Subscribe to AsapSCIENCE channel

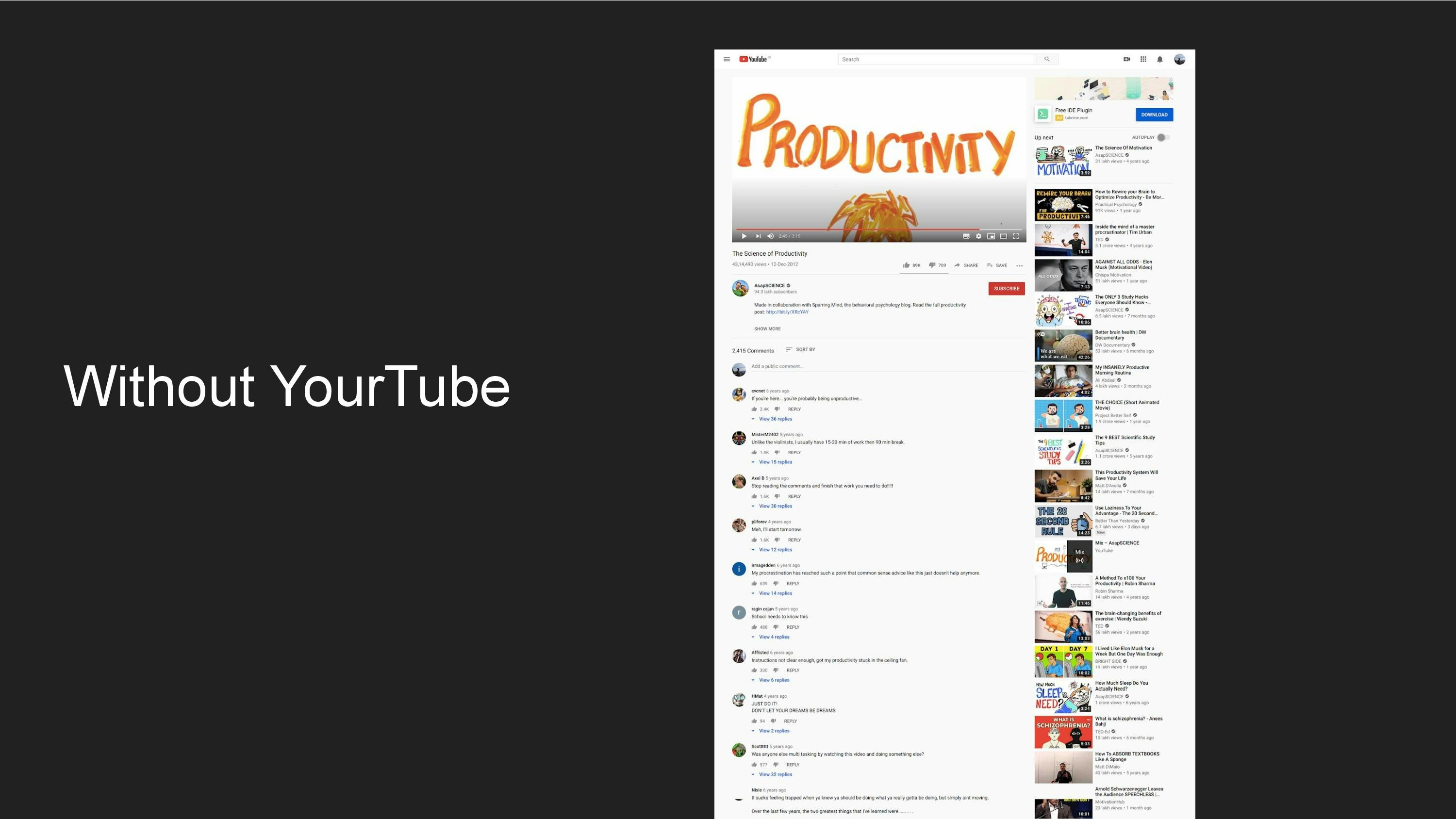[1007, 288]
